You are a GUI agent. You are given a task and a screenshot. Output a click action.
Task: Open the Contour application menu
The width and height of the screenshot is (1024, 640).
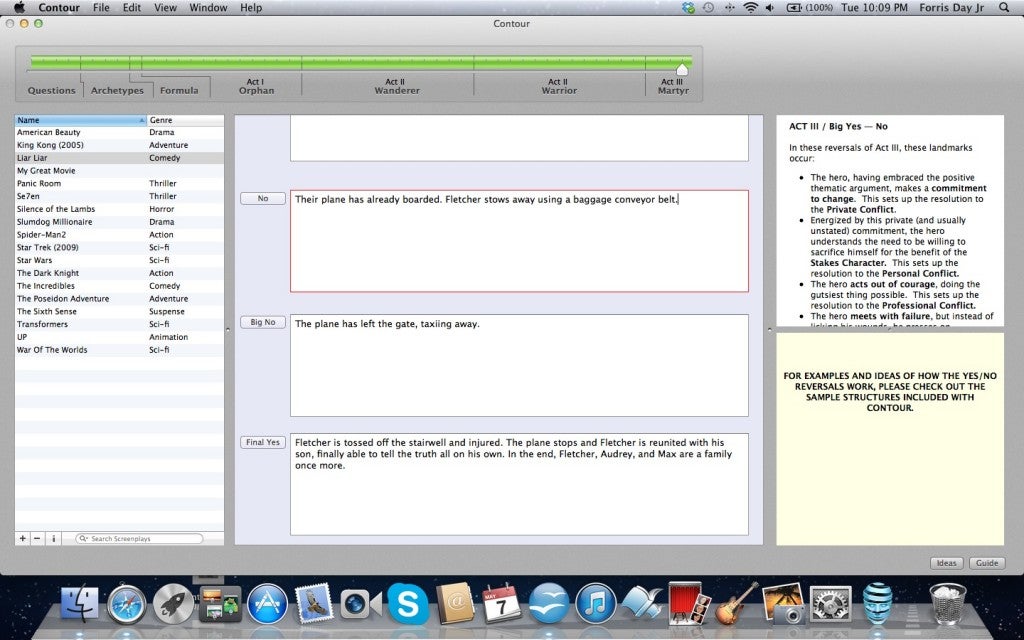coord(59,8)
